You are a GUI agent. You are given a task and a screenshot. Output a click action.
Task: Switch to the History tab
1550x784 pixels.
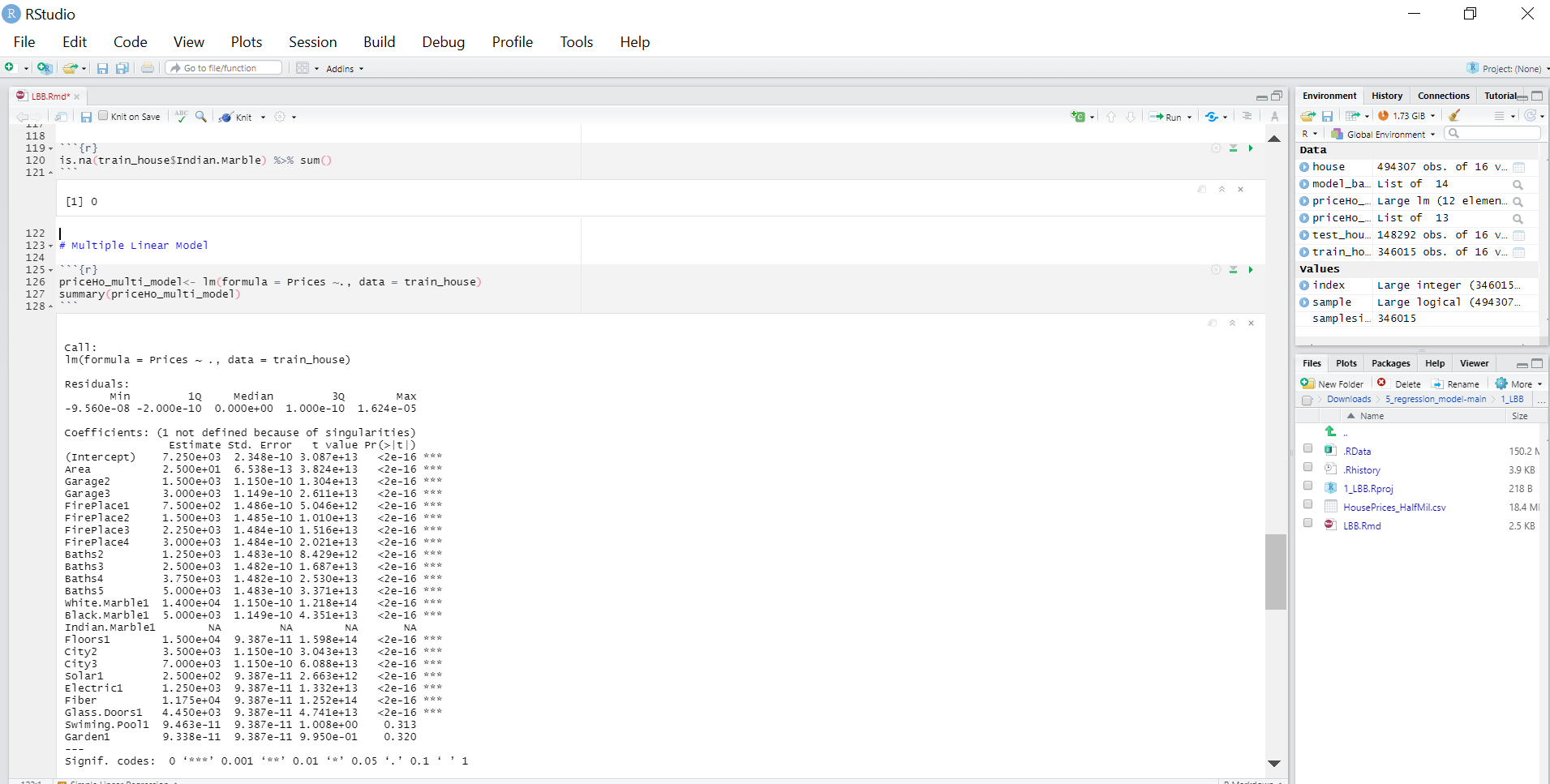pyautogui.click(x=1386, y=96)
